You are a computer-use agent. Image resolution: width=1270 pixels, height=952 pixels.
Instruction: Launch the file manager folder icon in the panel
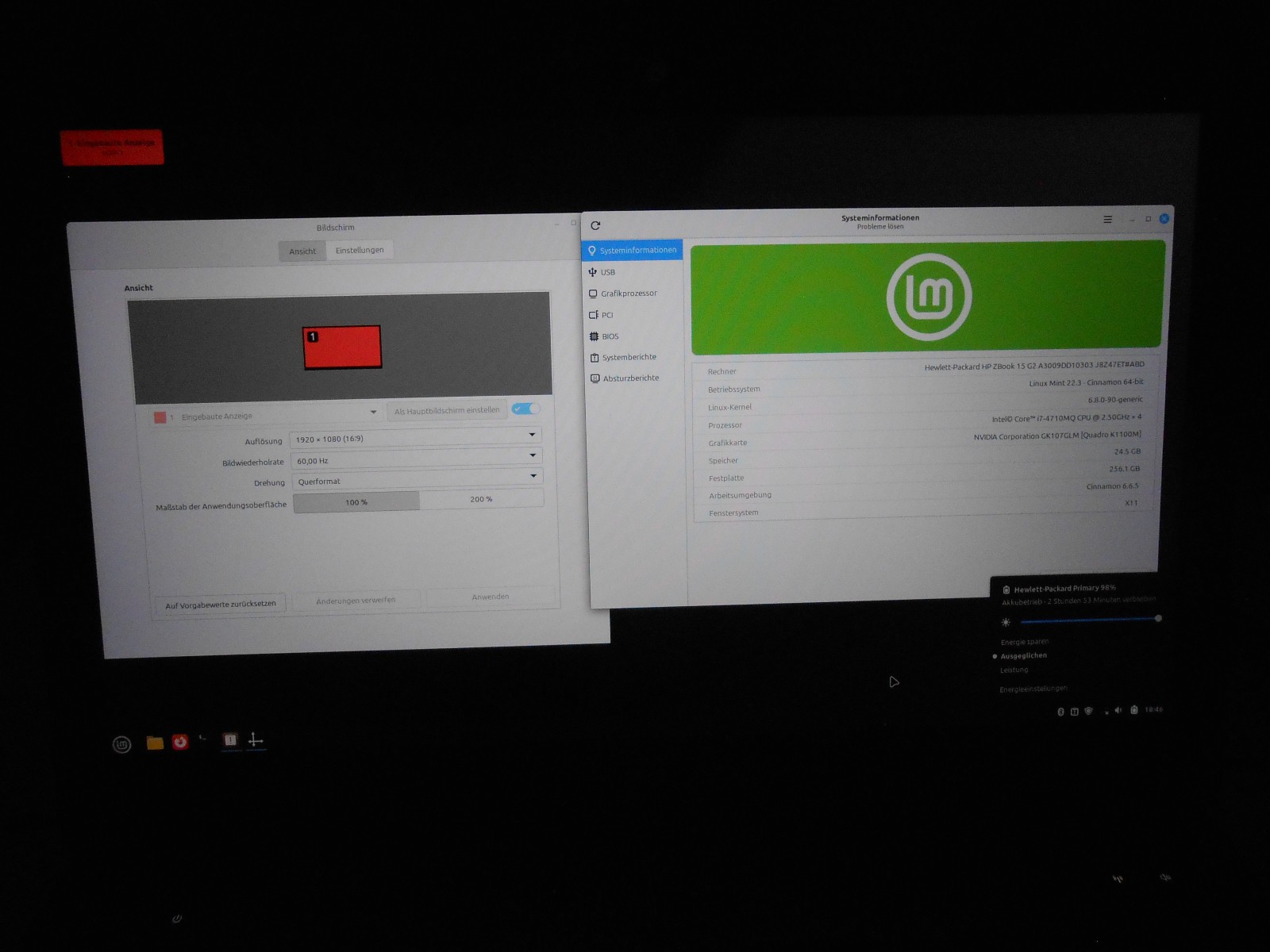coord(155,743)
